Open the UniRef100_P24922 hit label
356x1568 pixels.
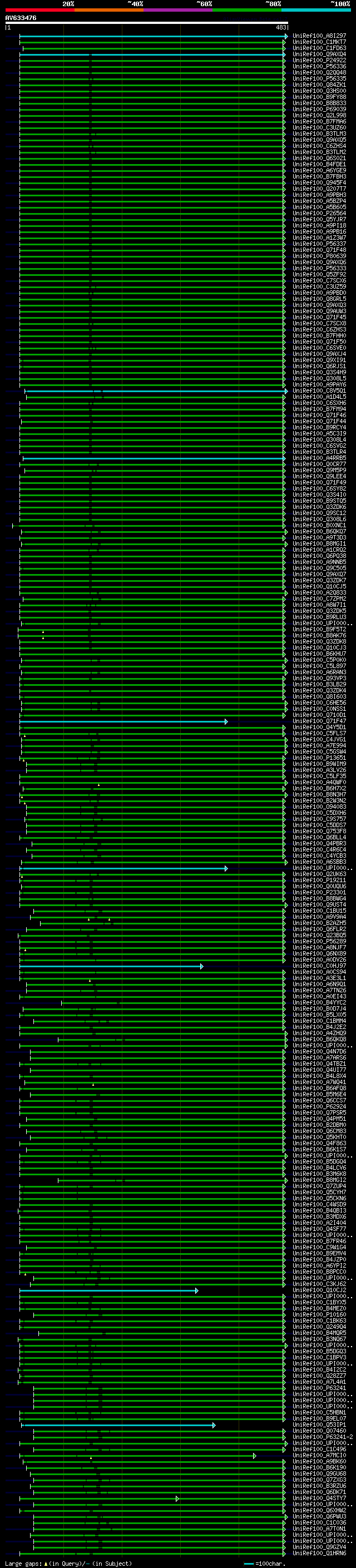319,60
